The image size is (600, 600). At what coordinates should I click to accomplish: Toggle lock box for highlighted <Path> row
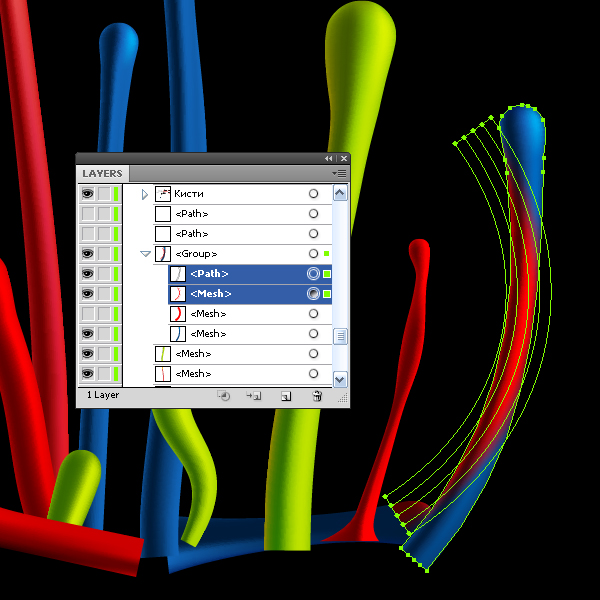point(104,274)
